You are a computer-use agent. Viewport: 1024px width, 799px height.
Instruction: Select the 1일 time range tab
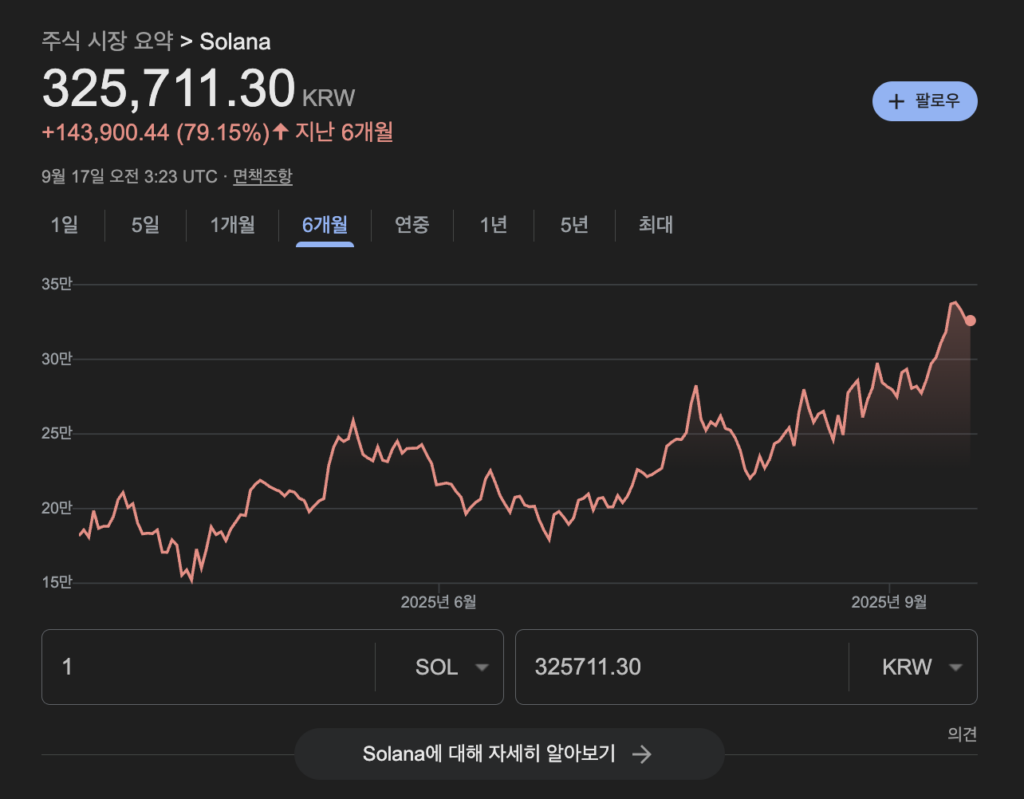64,225
